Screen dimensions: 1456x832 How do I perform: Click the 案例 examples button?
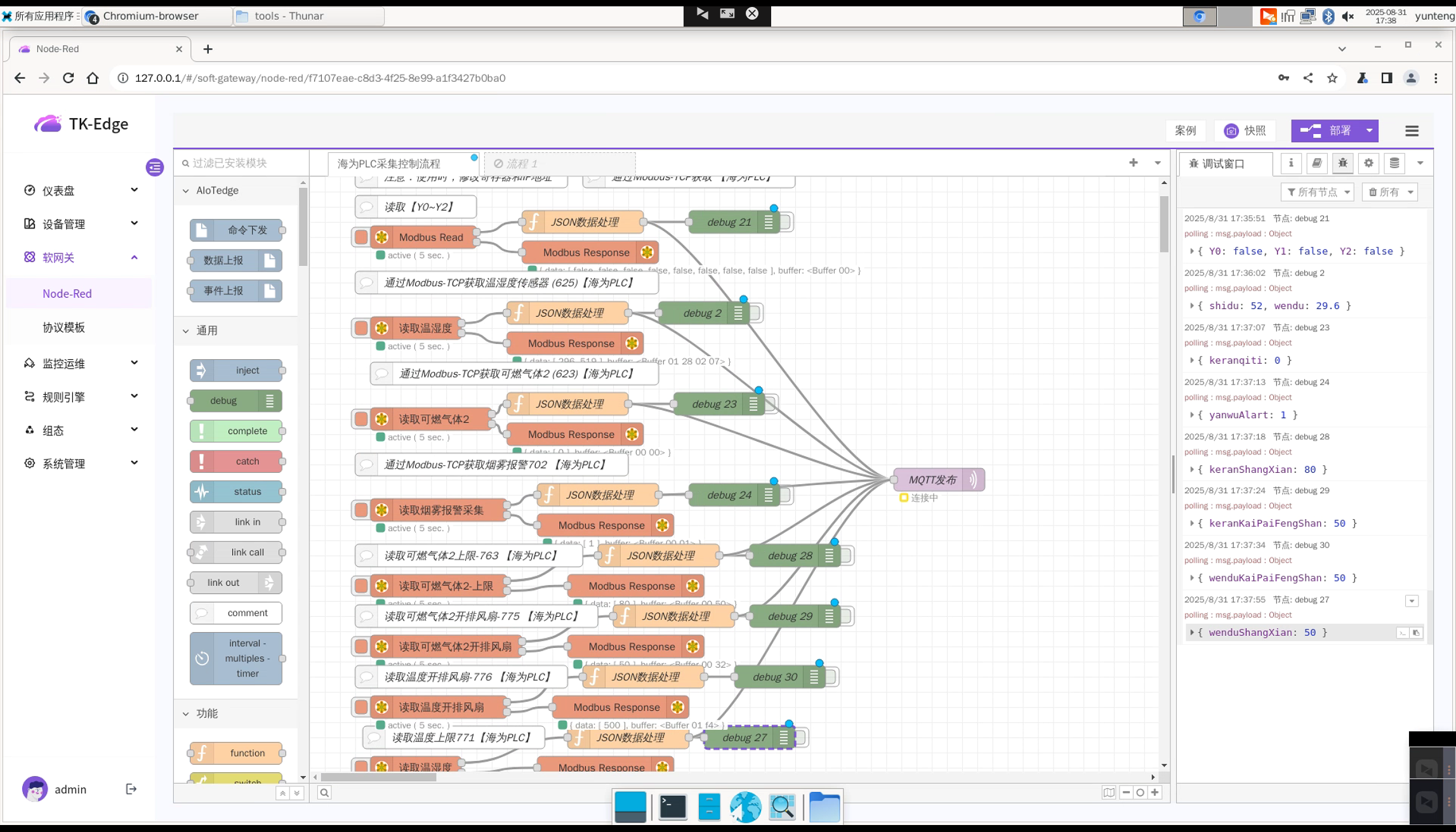point(1185,131)
